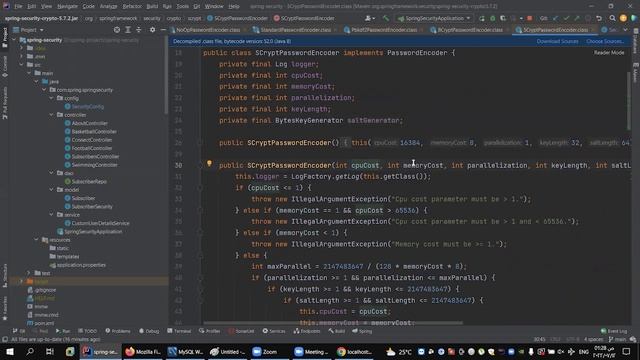The width and height of the screenshot is (640, 360).
Task: Collapse the src folder
Action: coord(21,64)
